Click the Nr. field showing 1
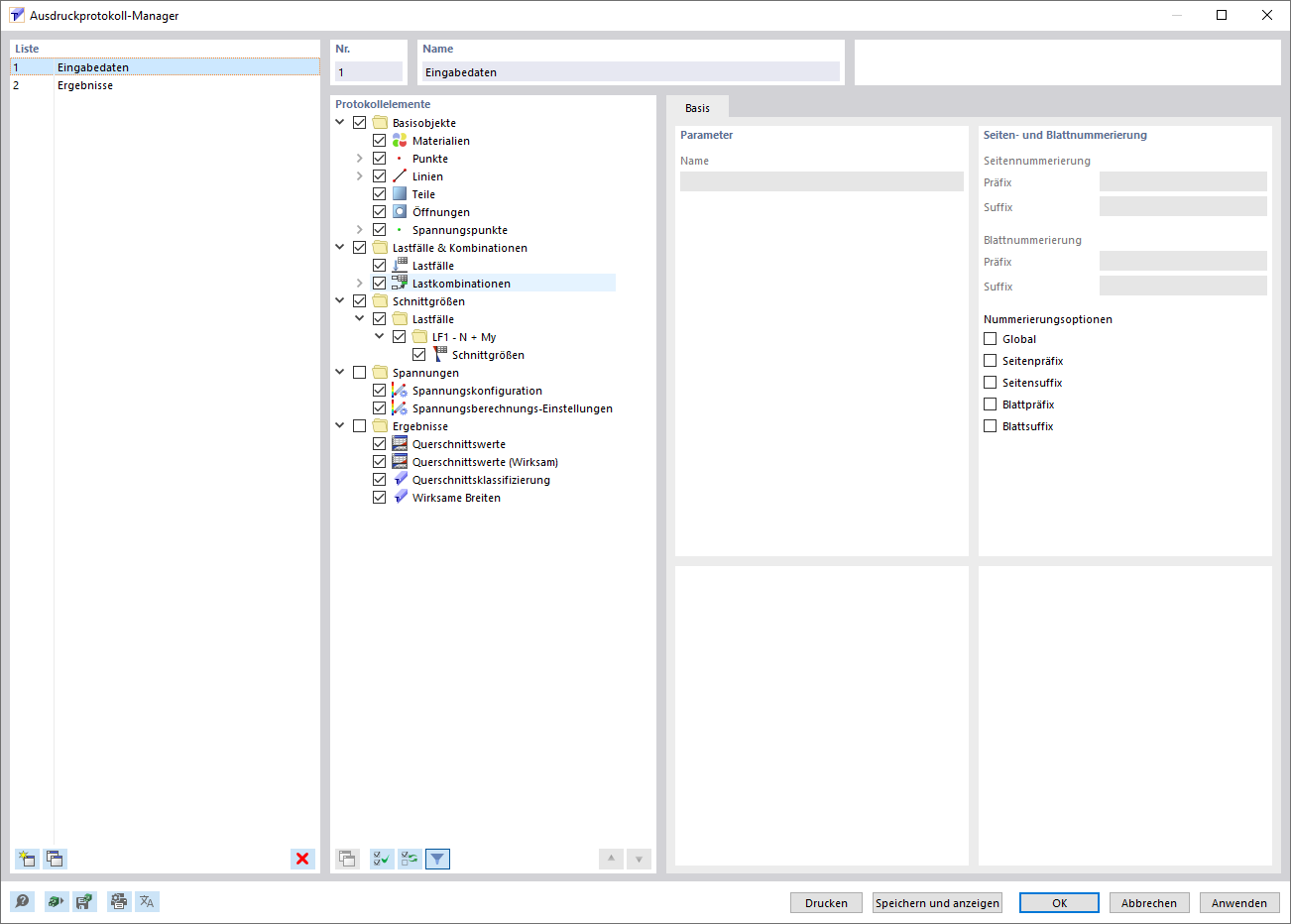 pyautogui.click(x=369, y=72)
